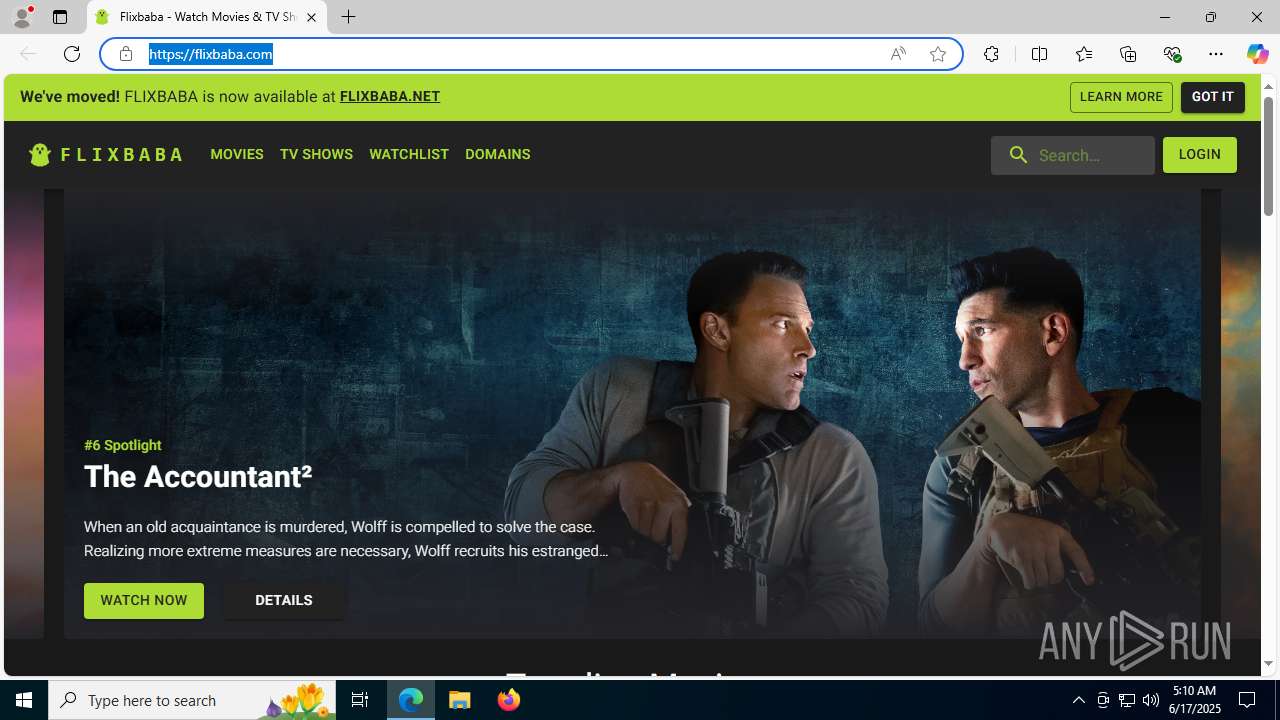
Task: View site information lock icon
Action: tap(126, 54)
